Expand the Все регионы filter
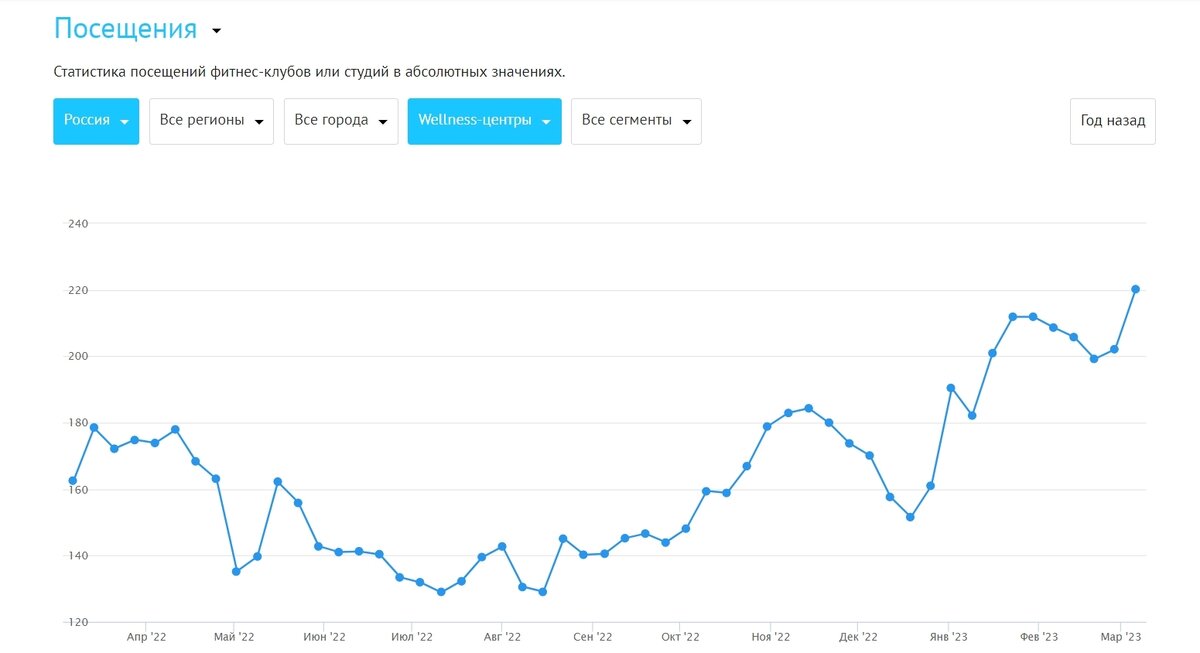This screenshot has width=1200, height=653. (x=211, y=121)
